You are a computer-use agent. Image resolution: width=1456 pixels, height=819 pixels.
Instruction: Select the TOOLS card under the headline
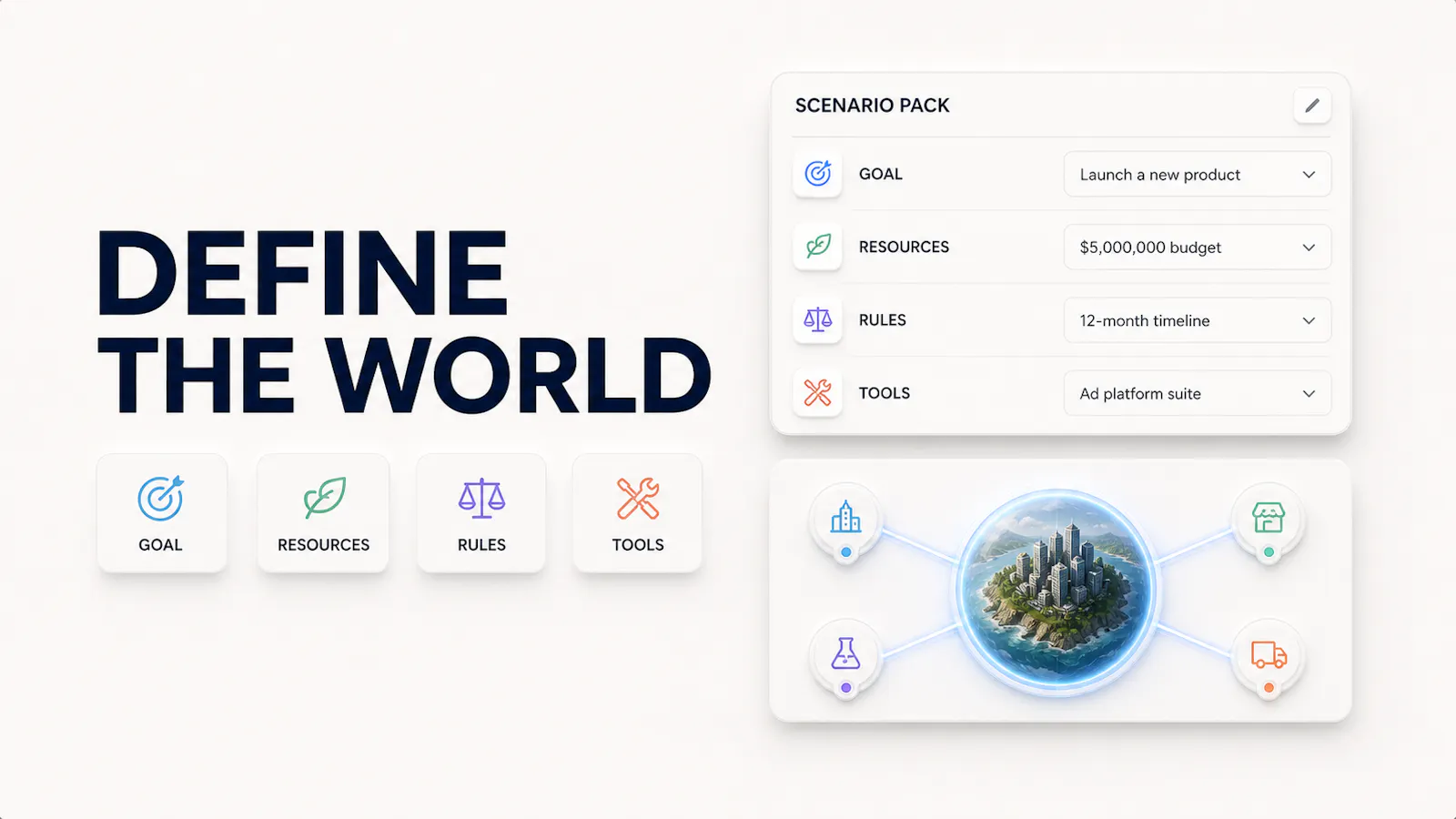637,513
